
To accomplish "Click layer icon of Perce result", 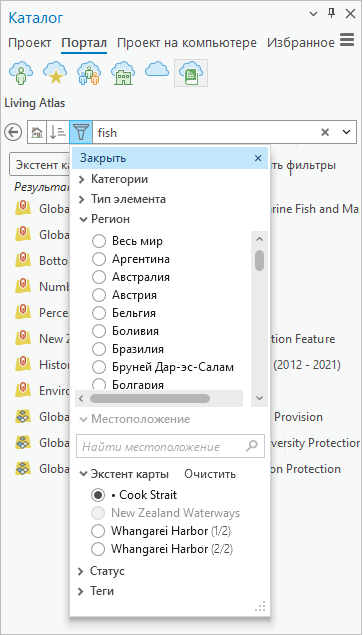I will [x=23, y=313].
